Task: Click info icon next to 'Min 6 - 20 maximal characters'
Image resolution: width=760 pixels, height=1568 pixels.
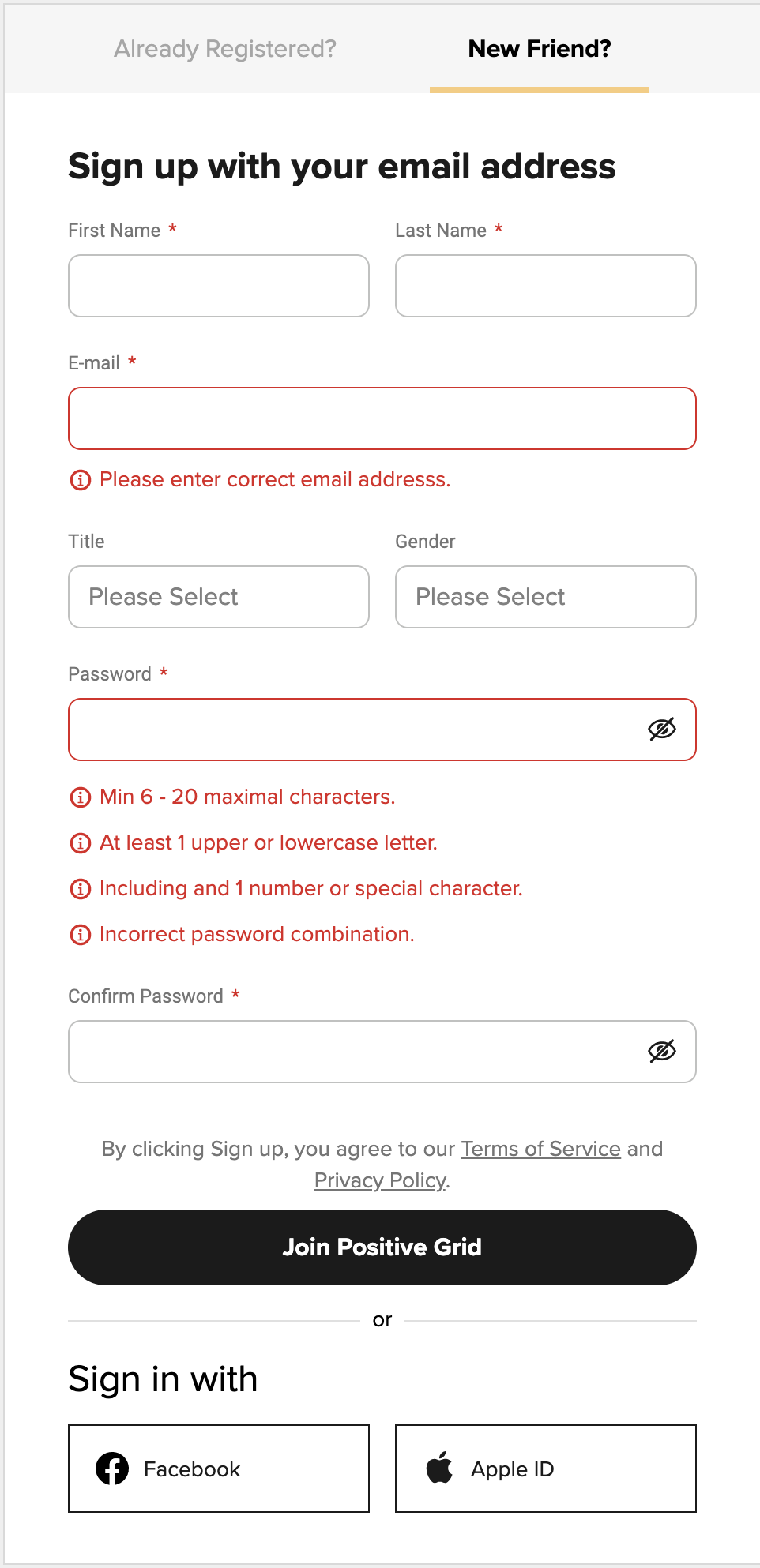Action: click(80, 797)
